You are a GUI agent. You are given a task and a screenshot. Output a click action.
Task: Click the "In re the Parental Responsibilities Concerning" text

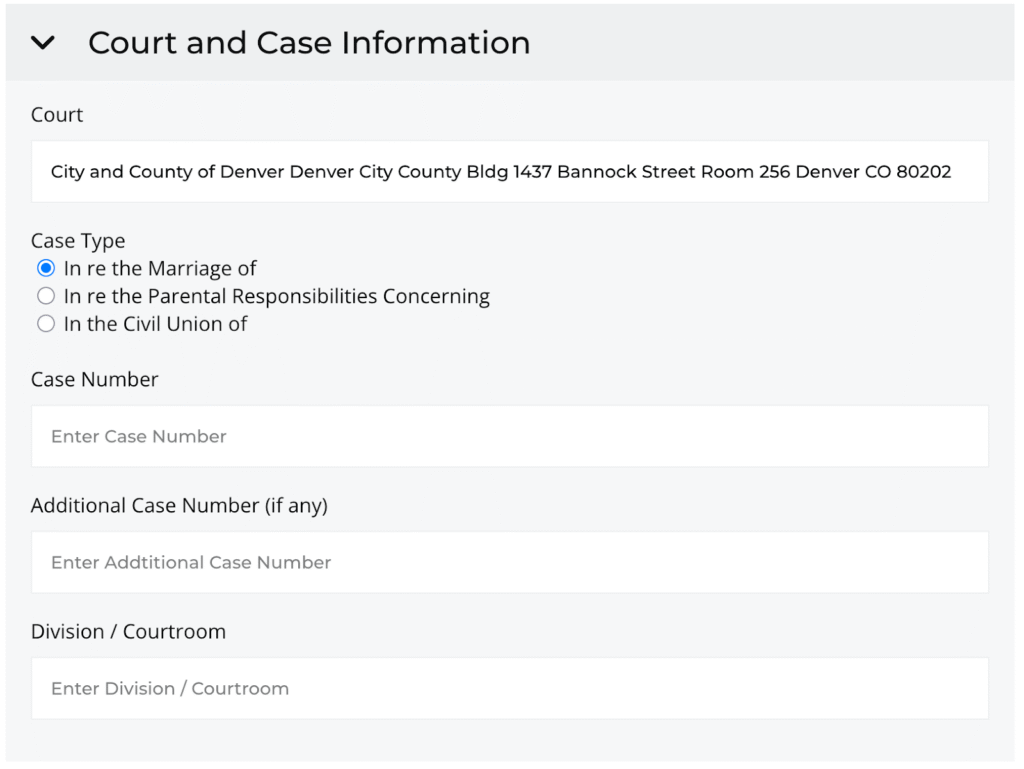pos(277,296)
